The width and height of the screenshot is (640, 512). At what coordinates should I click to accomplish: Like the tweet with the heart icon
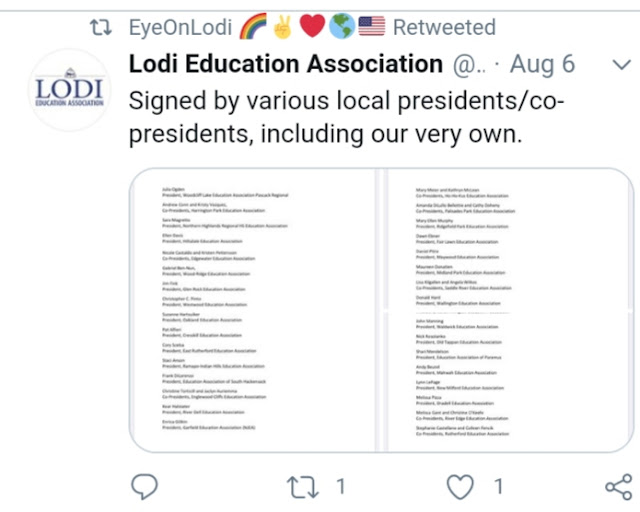point(459,487)
